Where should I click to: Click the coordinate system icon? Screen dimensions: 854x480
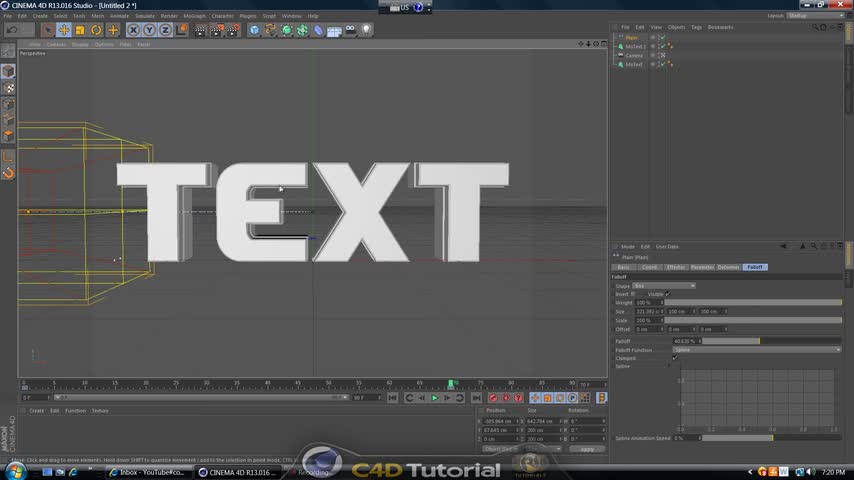tap(182, 29)
